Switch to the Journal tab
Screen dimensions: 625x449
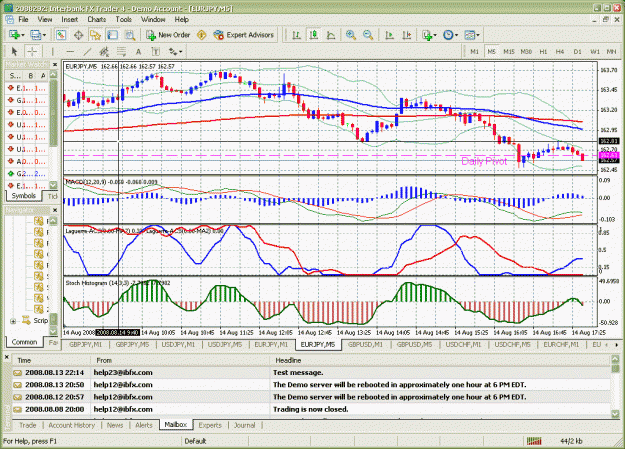[x=244, y=425]
